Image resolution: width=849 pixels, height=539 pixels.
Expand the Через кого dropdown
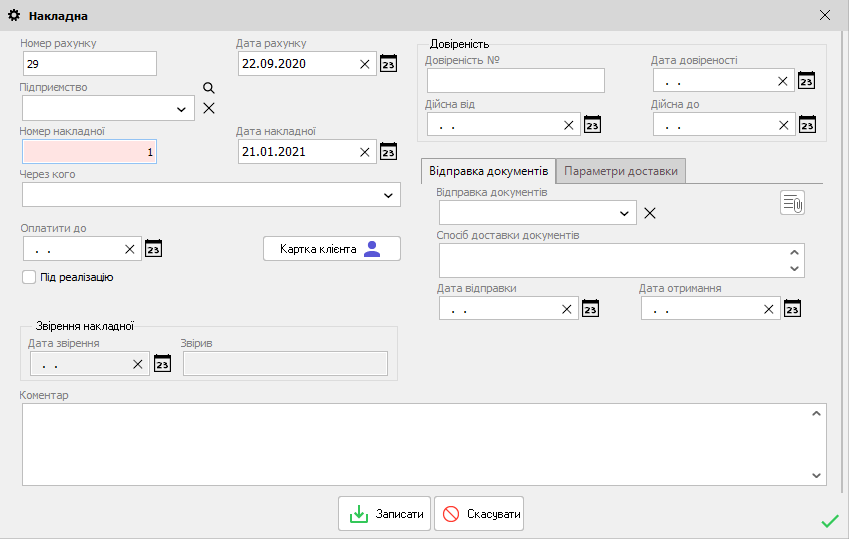pyautogui.click(x=388, y=195)
